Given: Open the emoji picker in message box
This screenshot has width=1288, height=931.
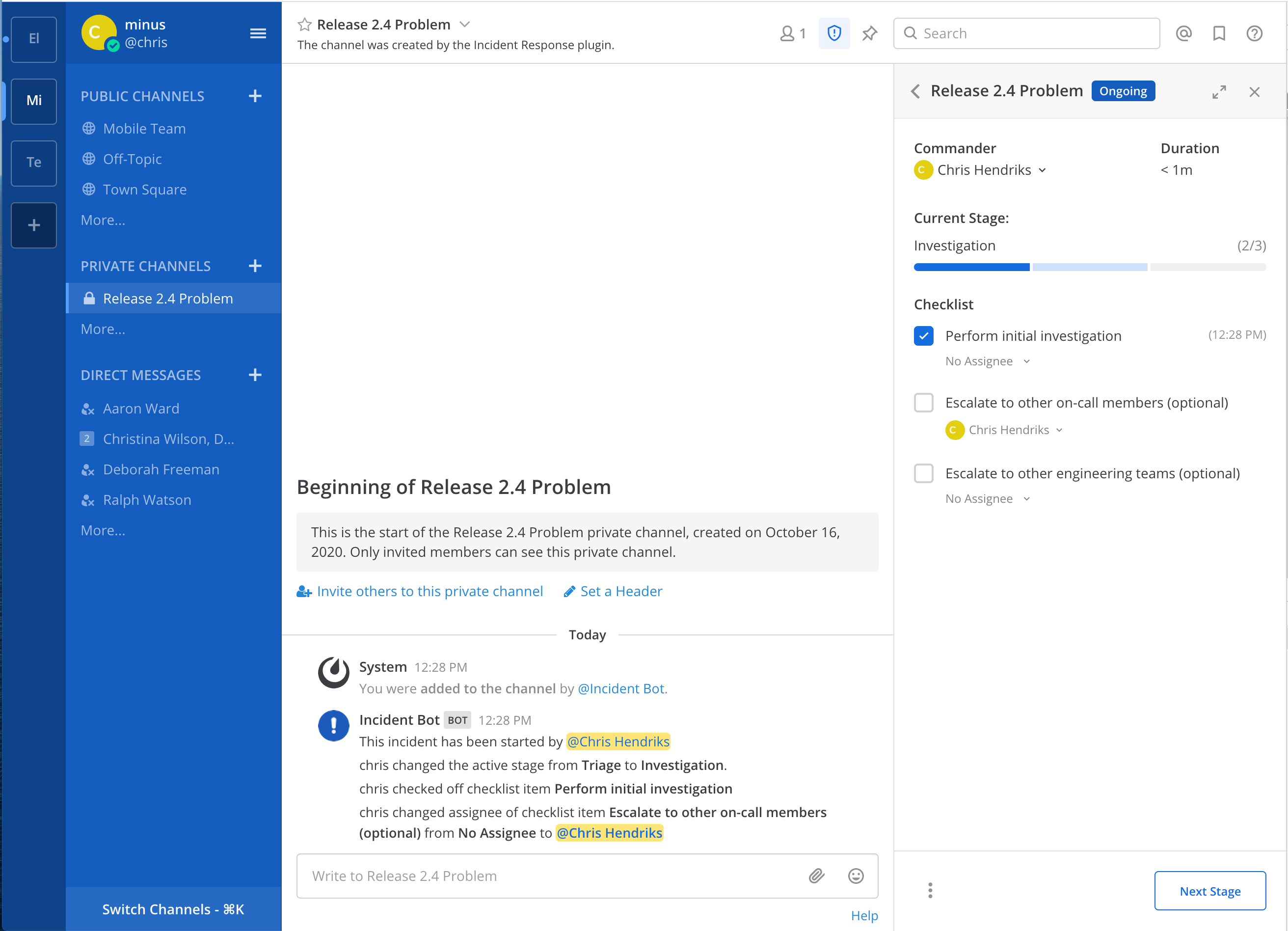Looking at the screenshot, I should 855,876.
